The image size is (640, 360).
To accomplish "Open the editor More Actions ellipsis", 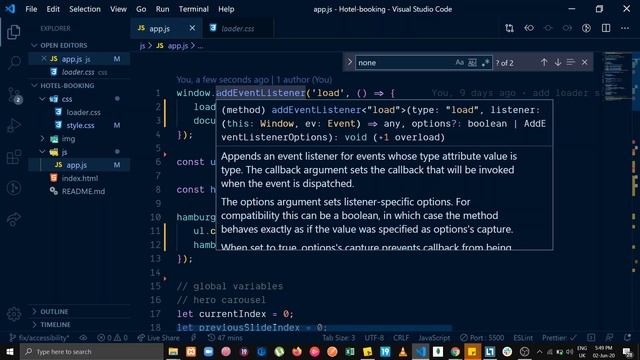I will pyautogui.click(x=625, y=28).
